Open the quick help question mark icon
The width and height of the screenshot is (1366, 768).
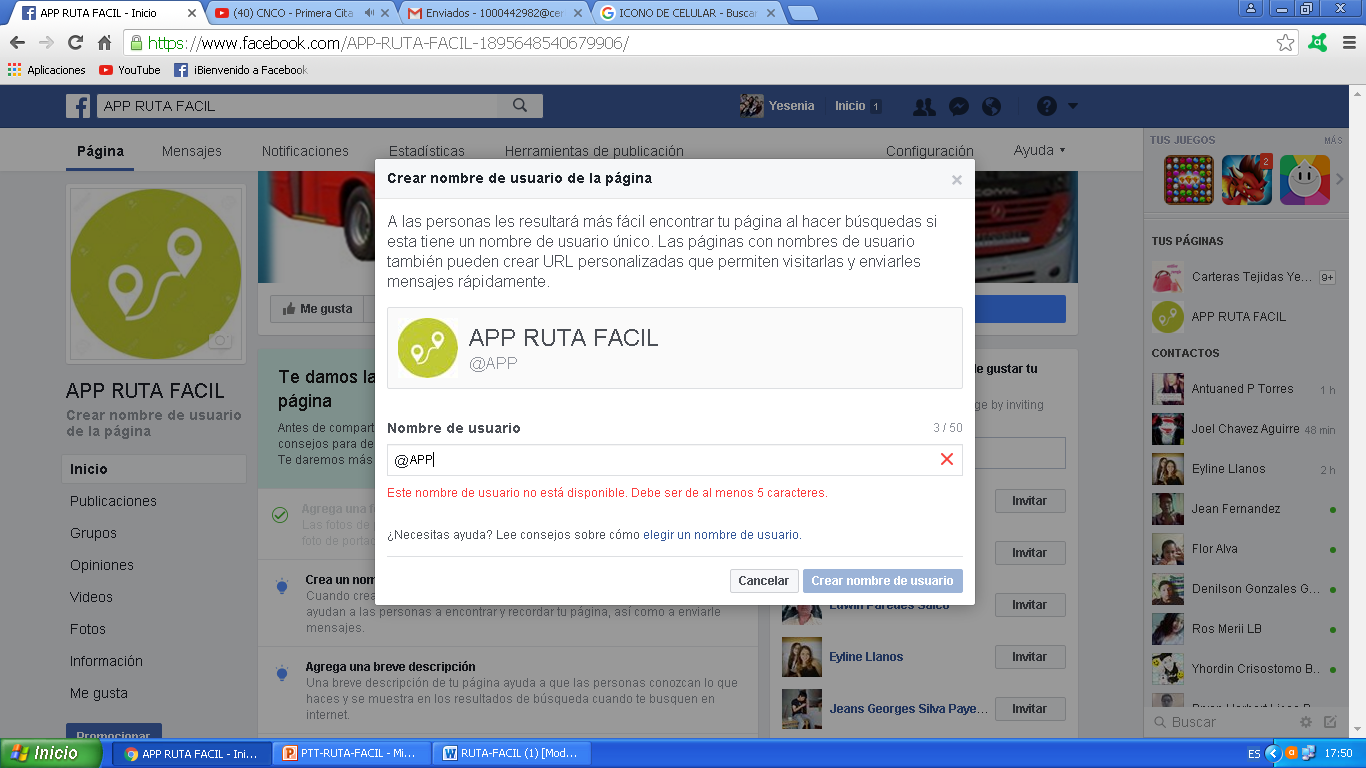click(1047, 106)
